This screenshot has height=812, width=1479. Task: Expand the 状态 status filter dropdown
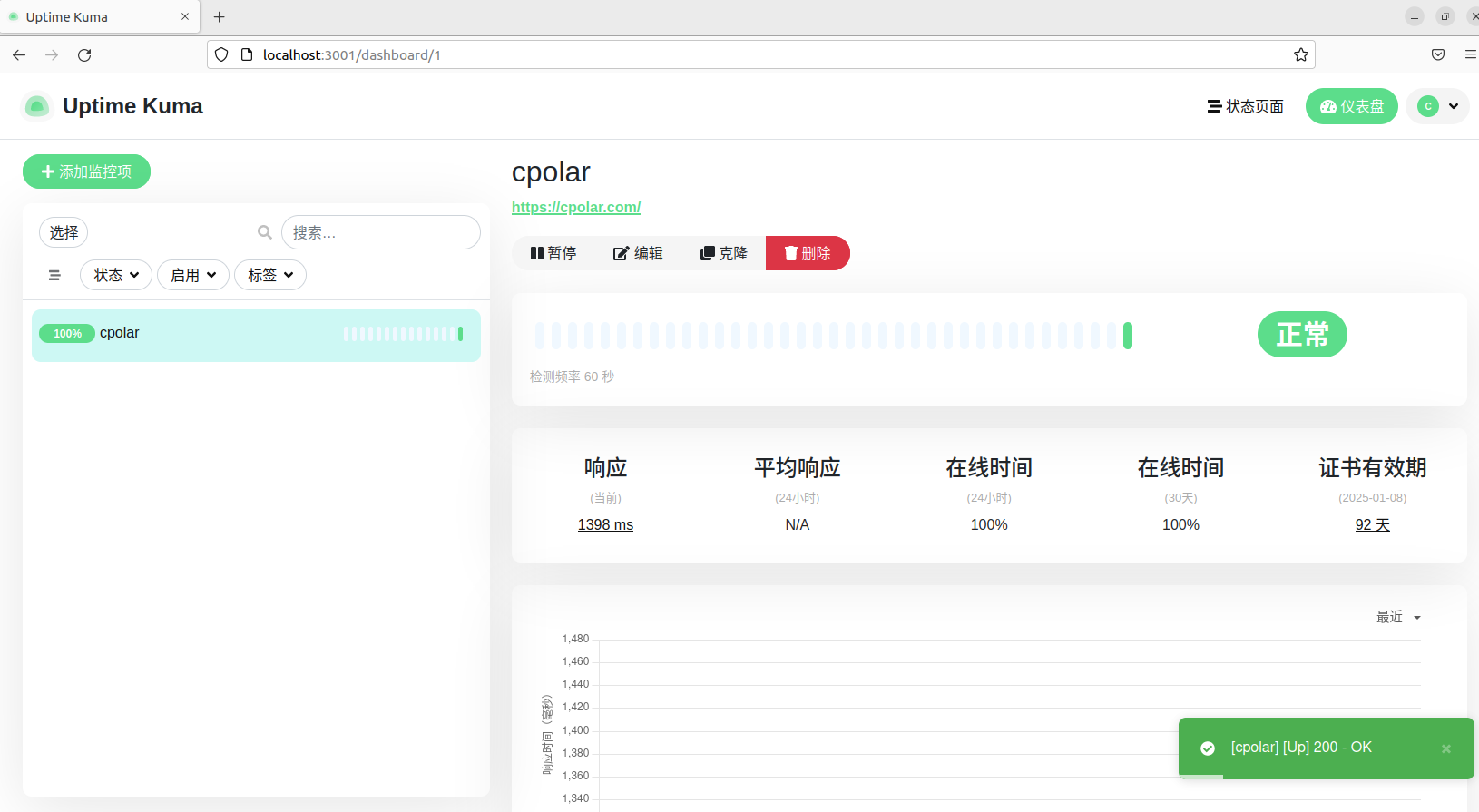(x=116, y=275)
